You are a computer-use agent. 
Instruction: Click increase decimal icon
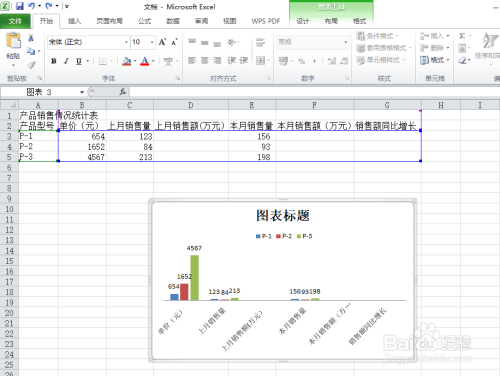click(332, 61)
